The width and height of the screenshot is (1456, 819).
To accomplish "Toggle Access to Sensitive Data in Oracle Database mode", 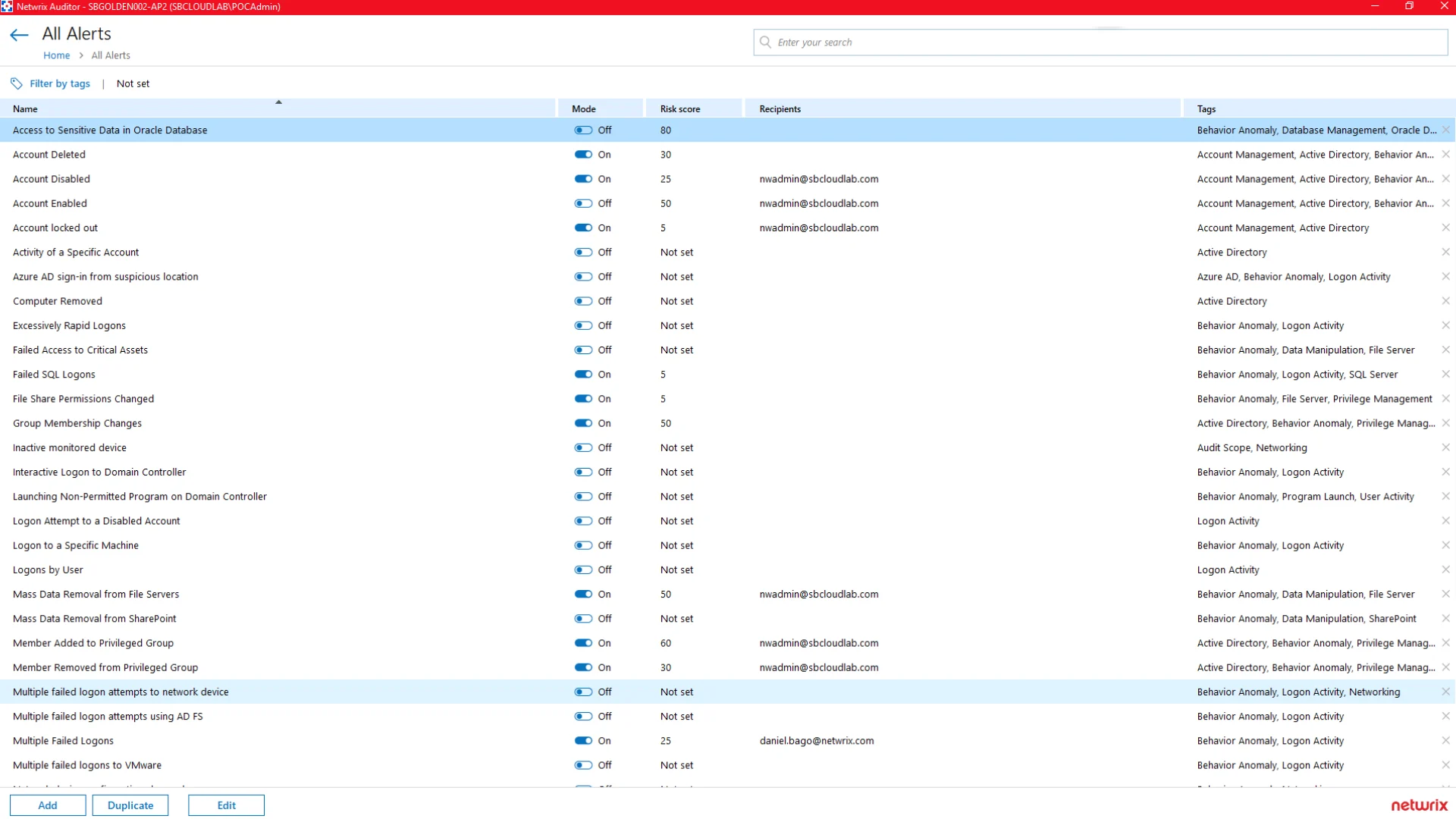I will pyautogui.click(x=583, y=130).
